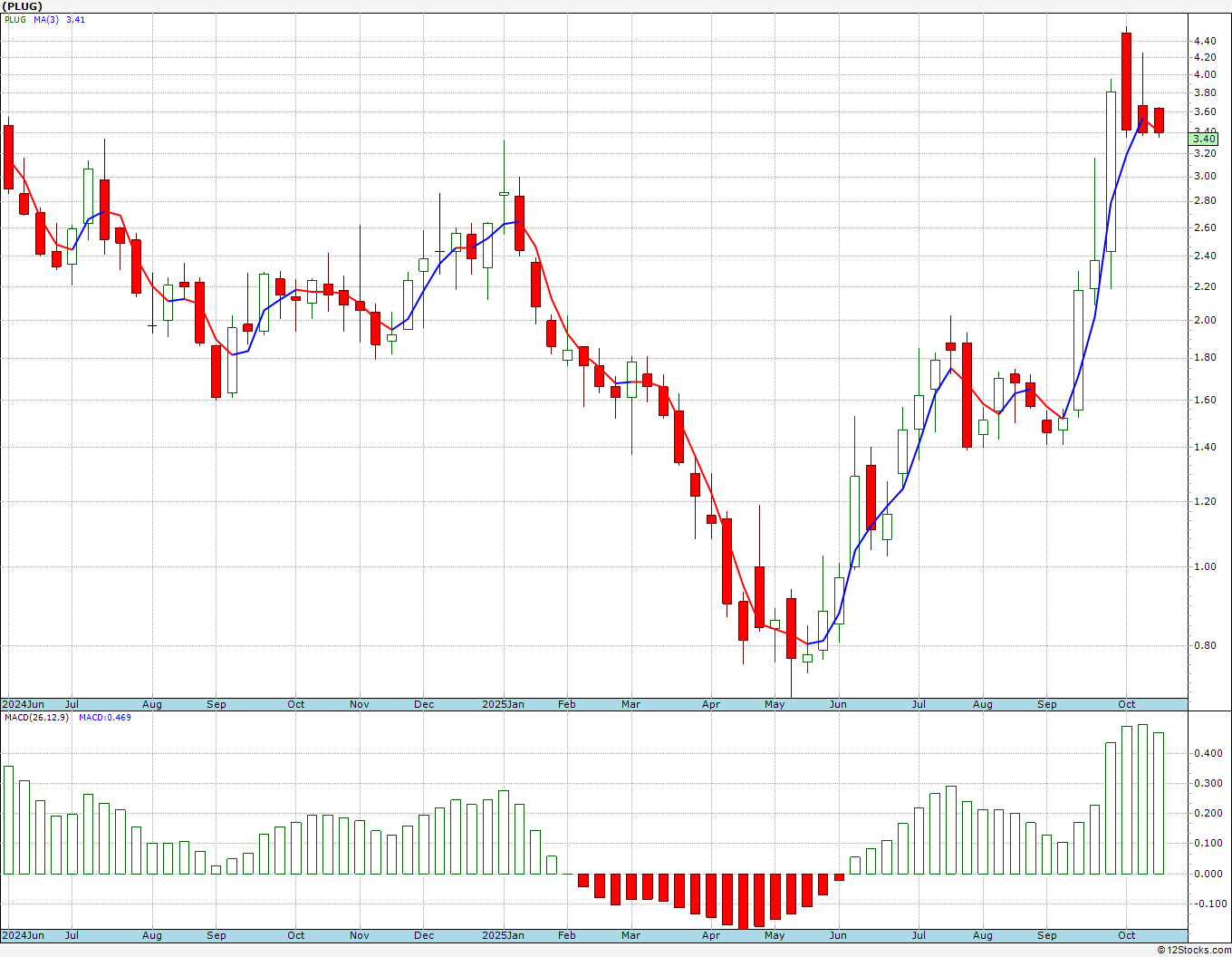
Task: Click the 1.80 price axis value
Action: [1205, 357]
